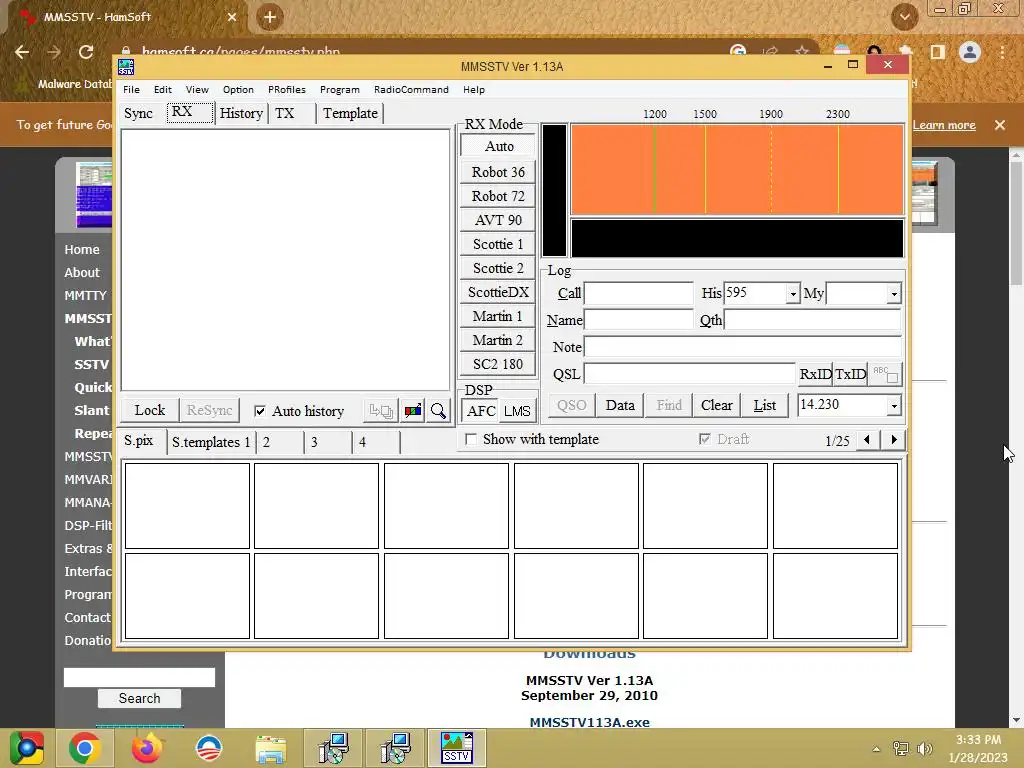Click the leftmost colorful taskbar icon
The height and width of the screenshot is (768, 1024).
(26, 748)
